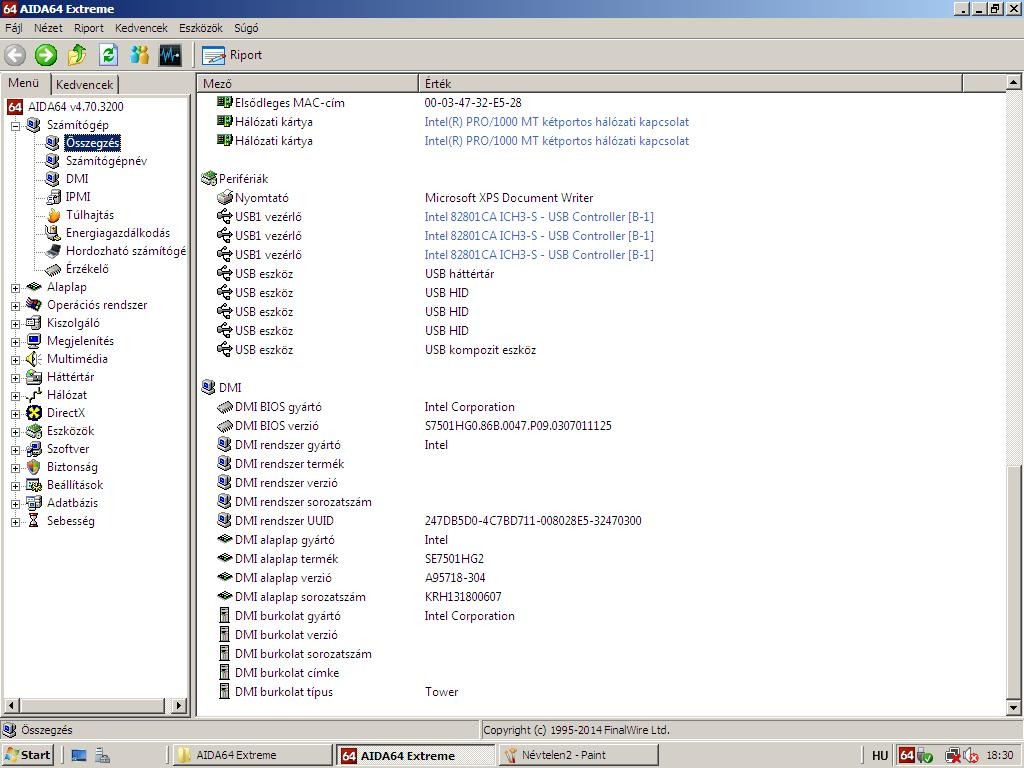Click the DirectX icon in tree

(34, 413)
